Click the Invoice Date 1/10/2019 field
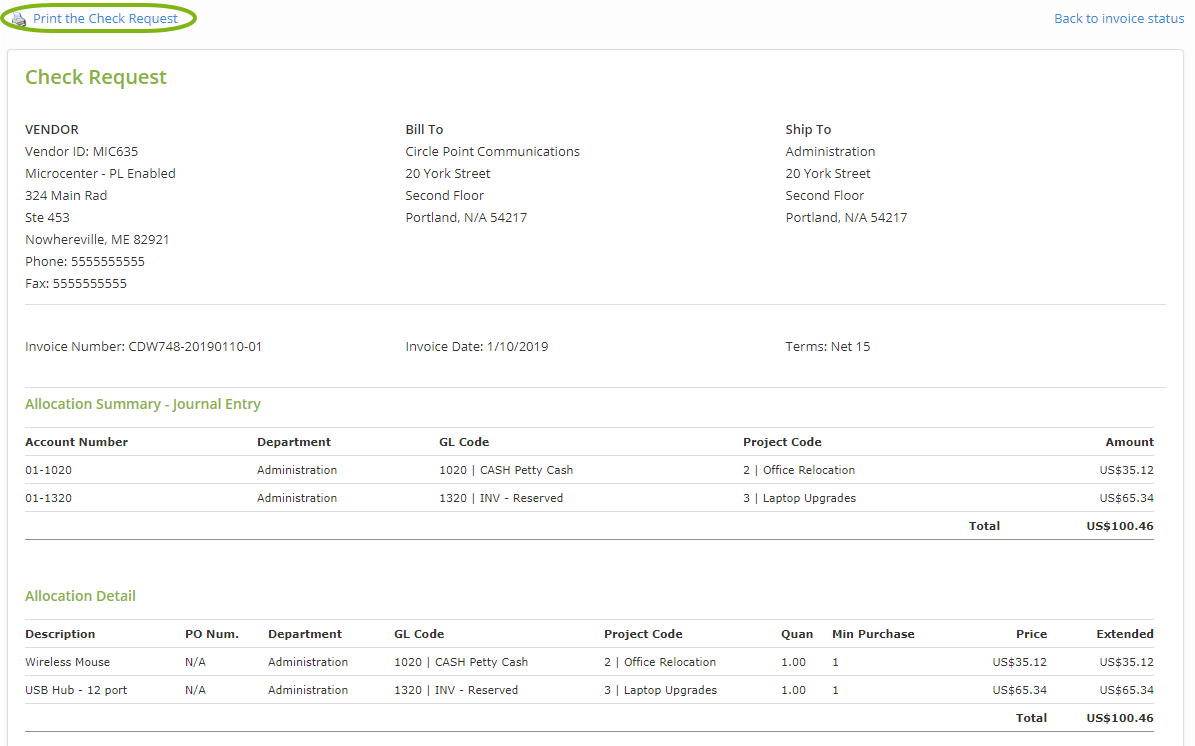 (x=476, y=347)
